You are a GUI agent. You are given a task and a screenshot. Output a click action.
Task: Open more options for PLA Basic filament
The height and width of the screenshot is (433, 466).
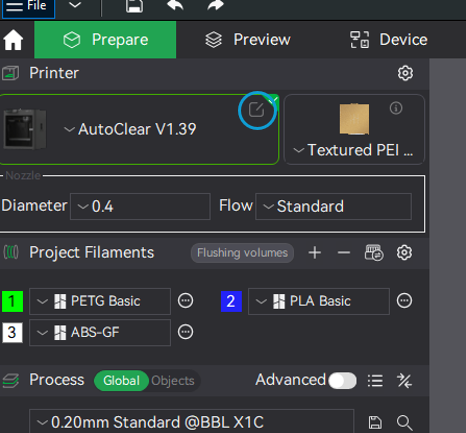click(404, 301)
